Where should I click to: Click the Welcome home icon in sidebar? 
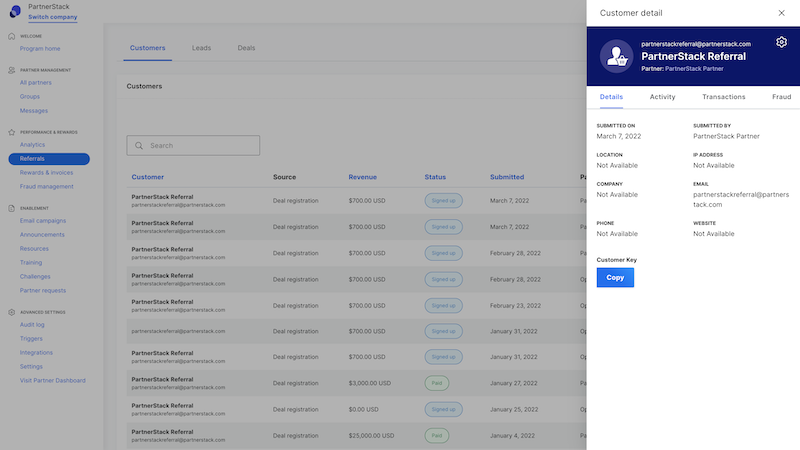[x=12, y=36]
